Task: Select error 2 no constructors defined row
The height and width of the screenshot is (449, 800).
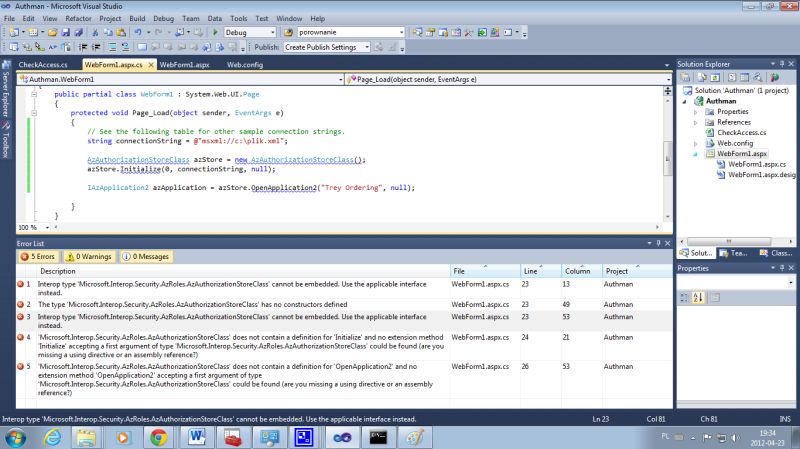Action: pos(344,305)
